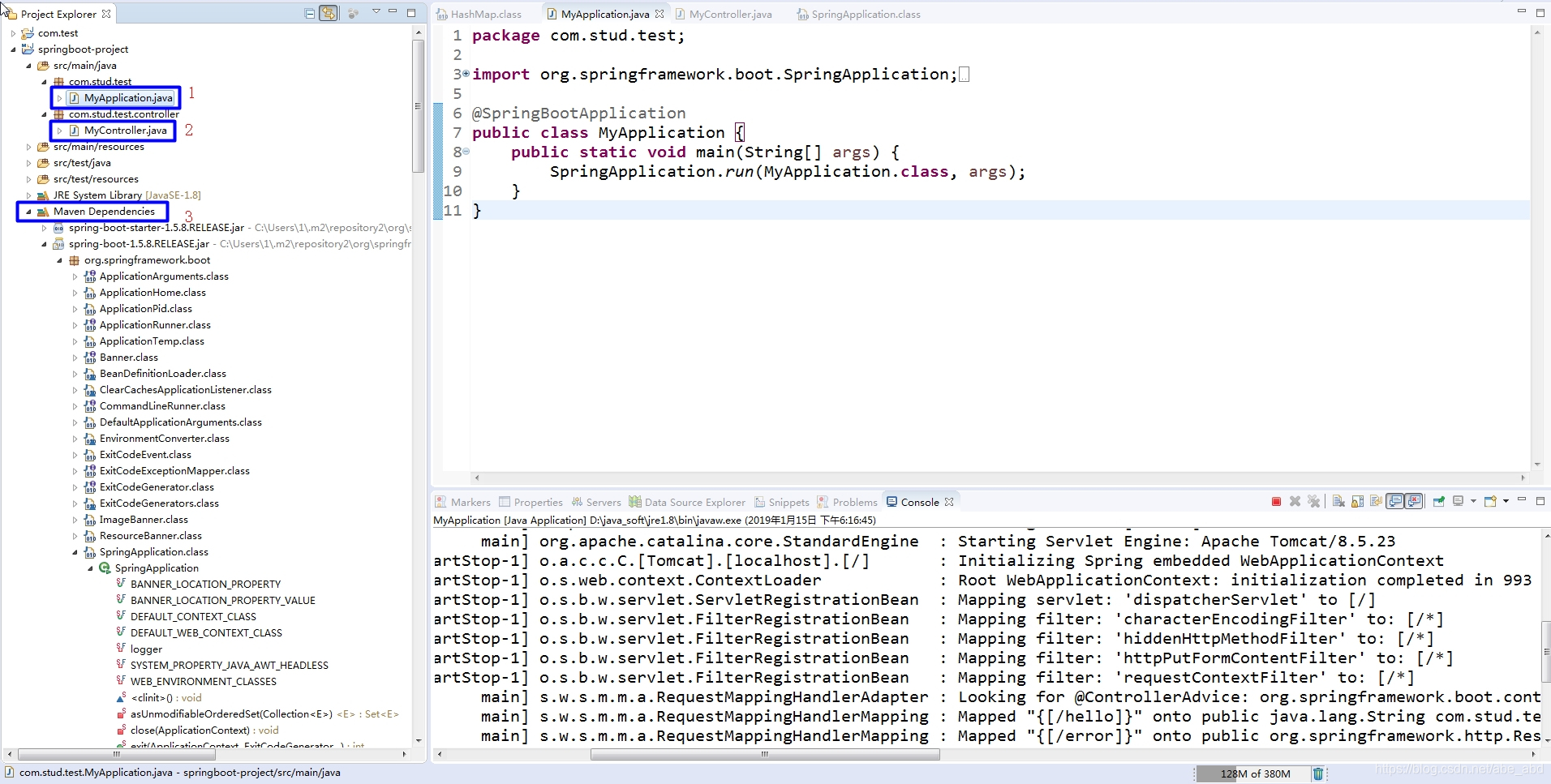Toggle Show Console When Standard Out Changes

point(1395,501)
